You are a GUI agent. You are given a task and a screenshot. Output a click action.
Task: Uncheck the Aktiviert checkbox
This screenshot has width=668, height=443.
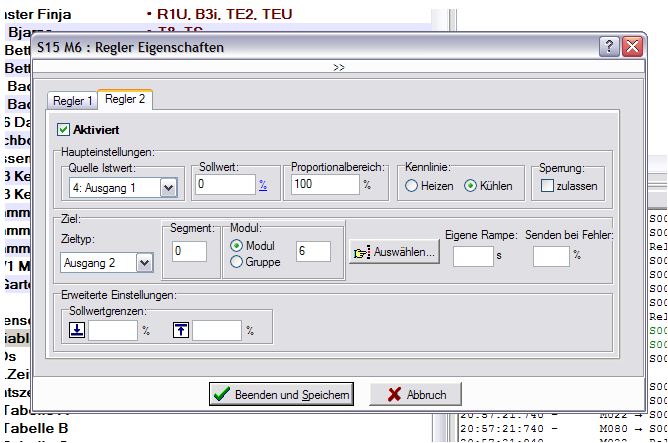tap(64, 129)
